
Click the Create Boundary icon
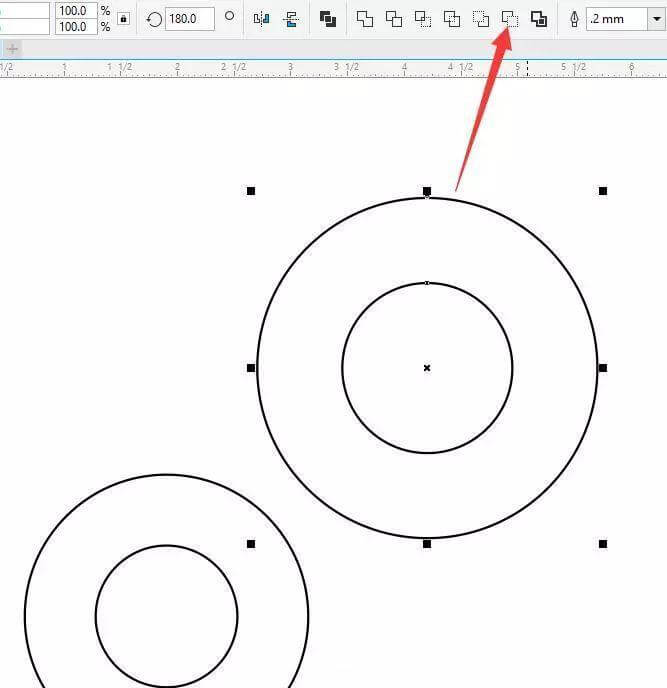(539, 18)
